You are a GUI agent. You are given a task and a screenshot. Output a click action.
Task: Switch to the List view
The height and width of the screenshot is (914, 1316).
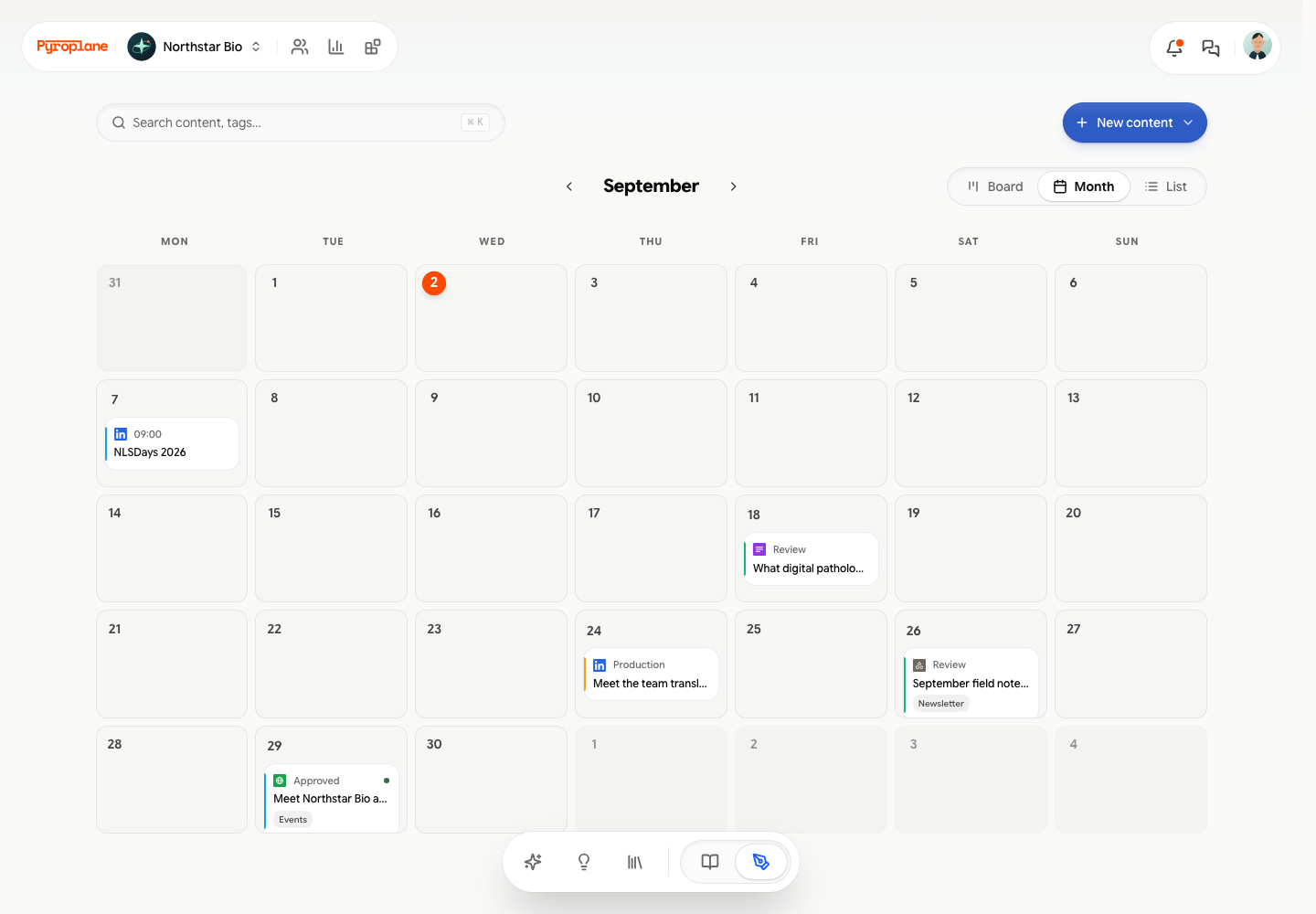pos(1166,186)
